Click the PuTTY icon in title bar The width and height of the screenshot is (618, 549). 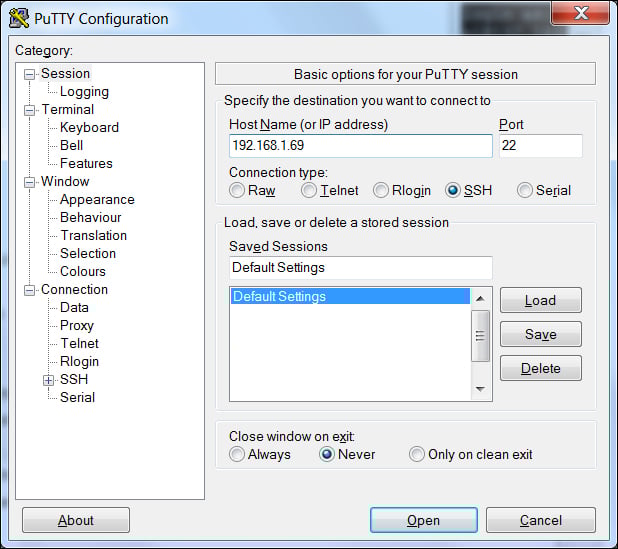(x=19, y=19)
